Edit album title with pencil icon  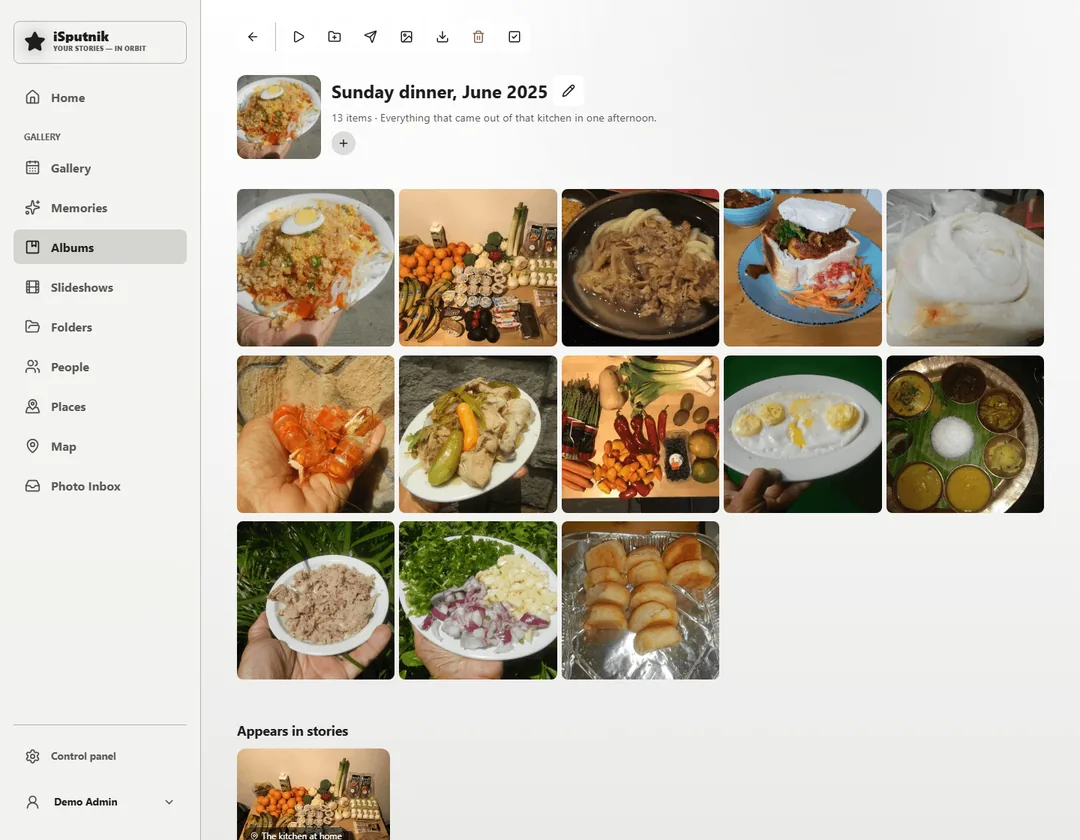click(568, 91)
